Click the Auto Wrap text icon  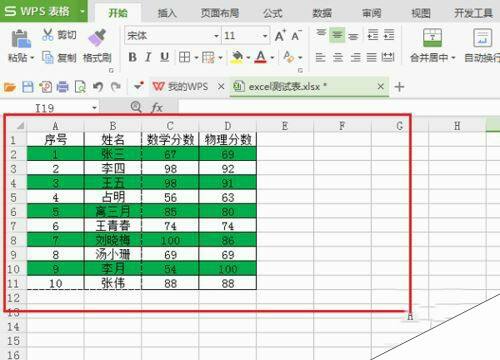482,37
